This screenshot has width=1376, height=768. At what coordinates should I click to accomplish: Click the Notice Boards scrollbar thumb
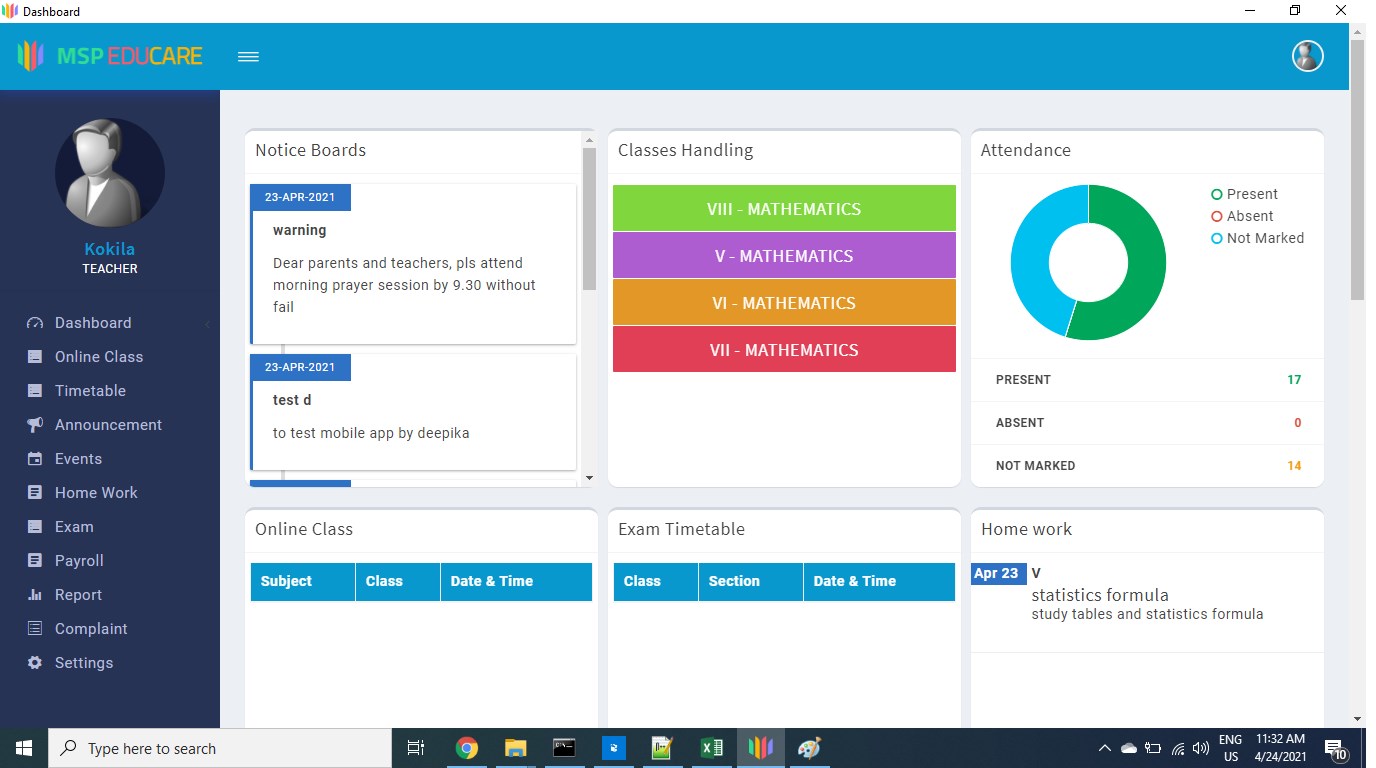(589, 219)
